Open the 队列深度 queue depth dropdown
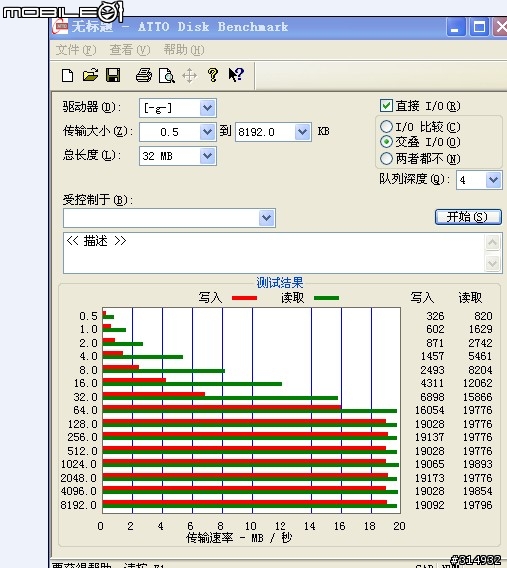The width and height of the screenshot is (507, 568). 493,180
